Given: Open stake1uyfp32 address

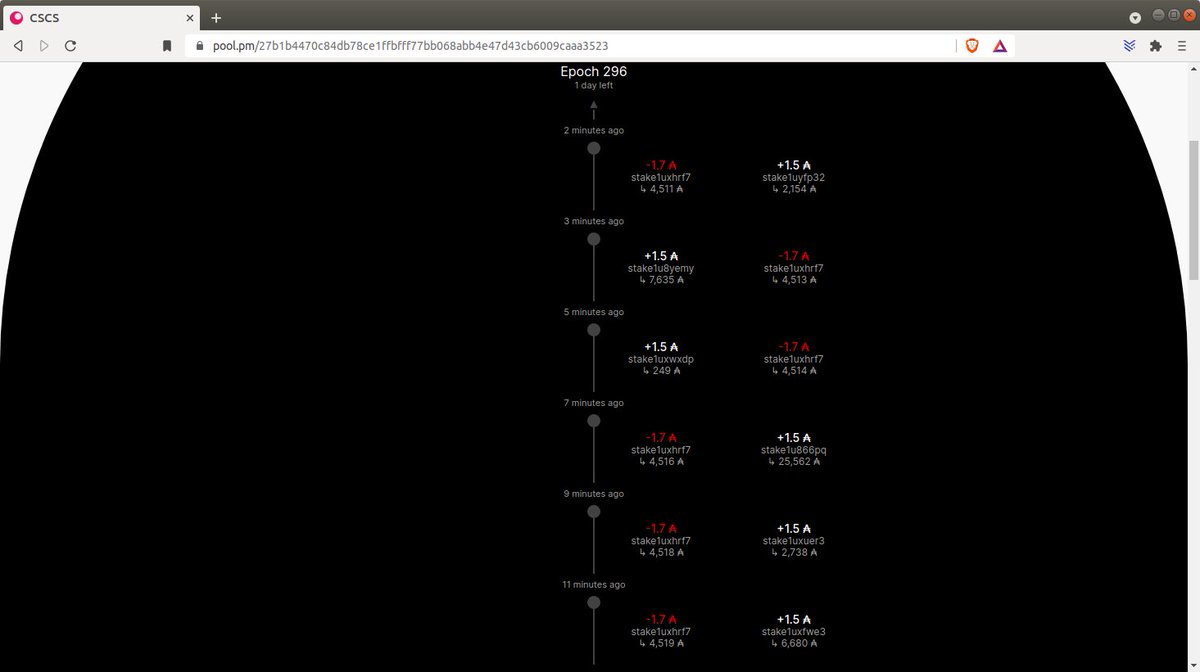Looking at the screenshot, I should click(794, 177).
